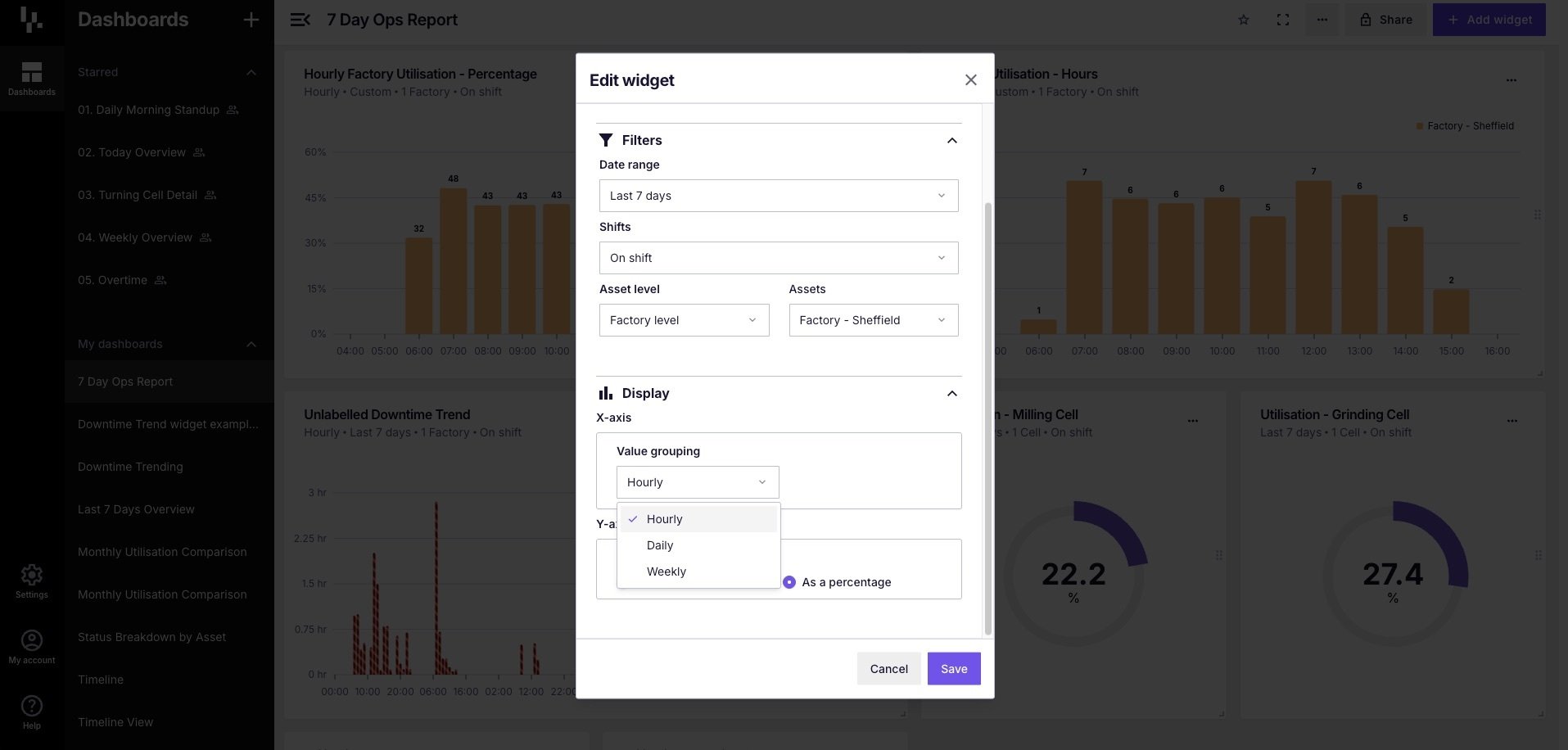
Task: Click the app logo in the top-left corner
Action: [x=31, y=20]
